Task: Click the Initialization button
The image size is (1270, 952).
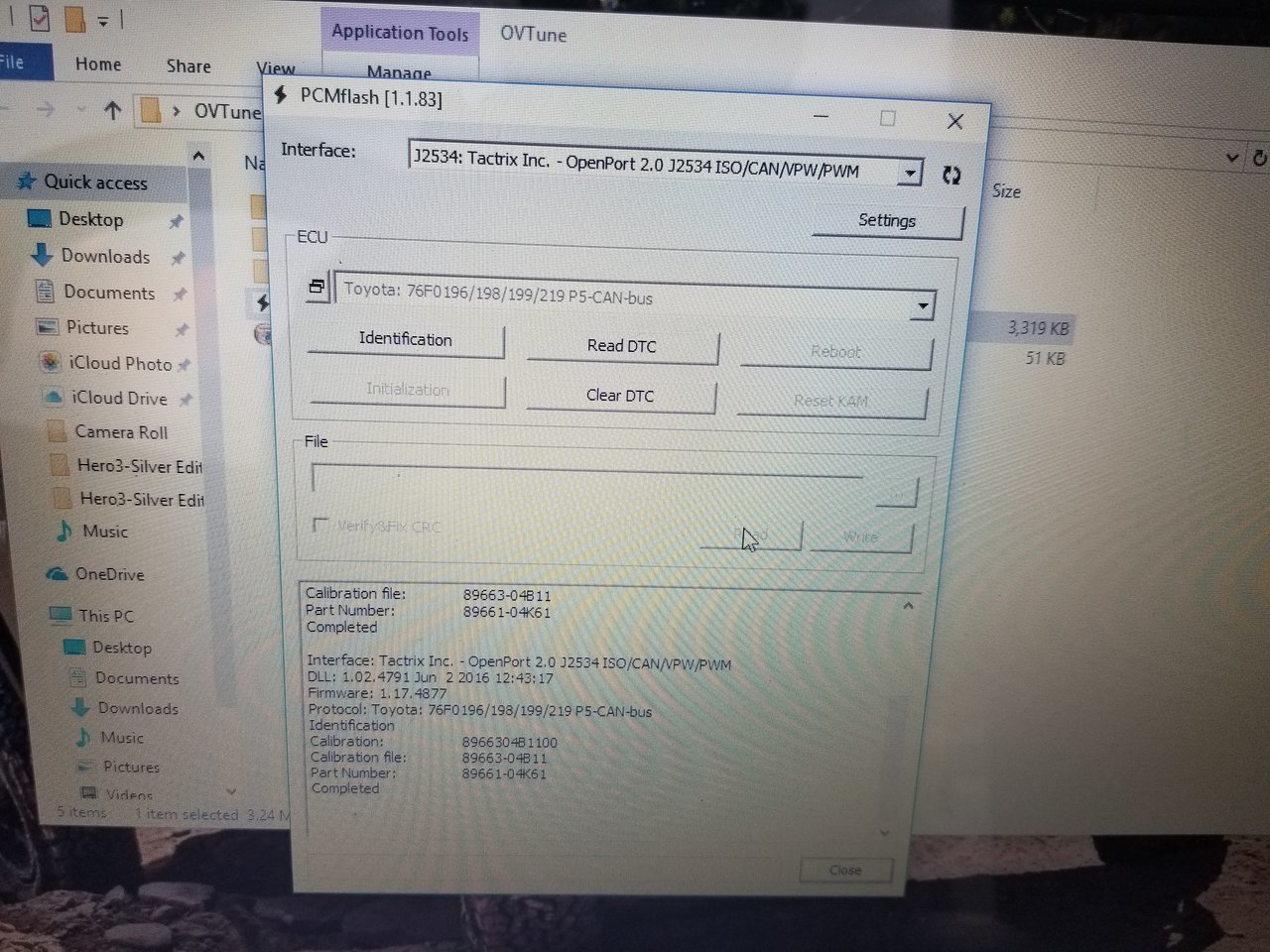Action: [x=407, y=390]
